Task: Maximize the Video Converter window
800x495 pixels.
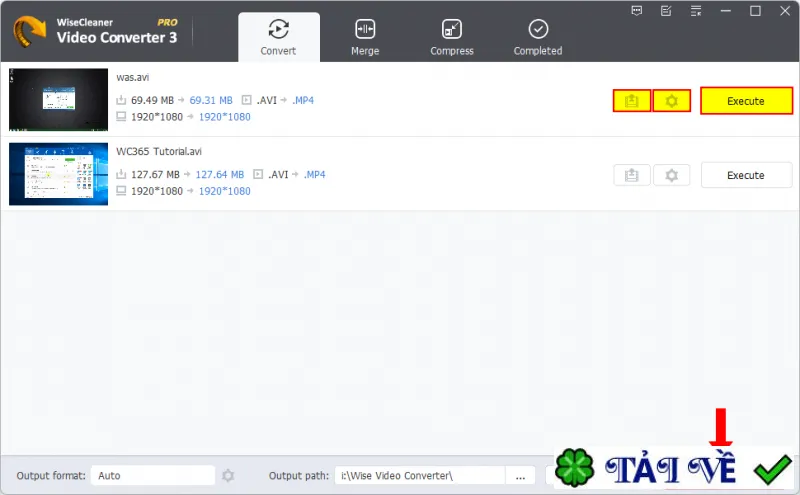Action: [x=756, y=11]
